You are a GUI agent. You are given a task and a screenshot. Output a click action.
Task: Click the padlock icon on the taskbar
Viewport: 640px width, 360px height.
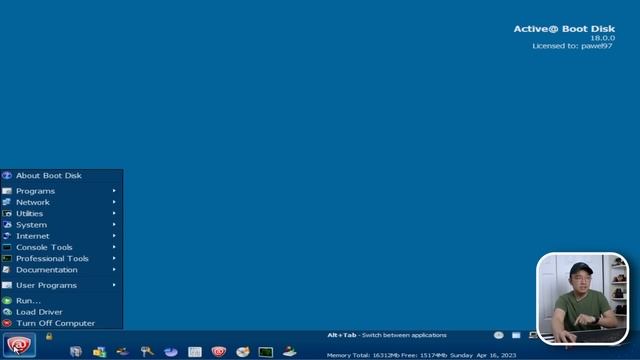tap(49, 336)
